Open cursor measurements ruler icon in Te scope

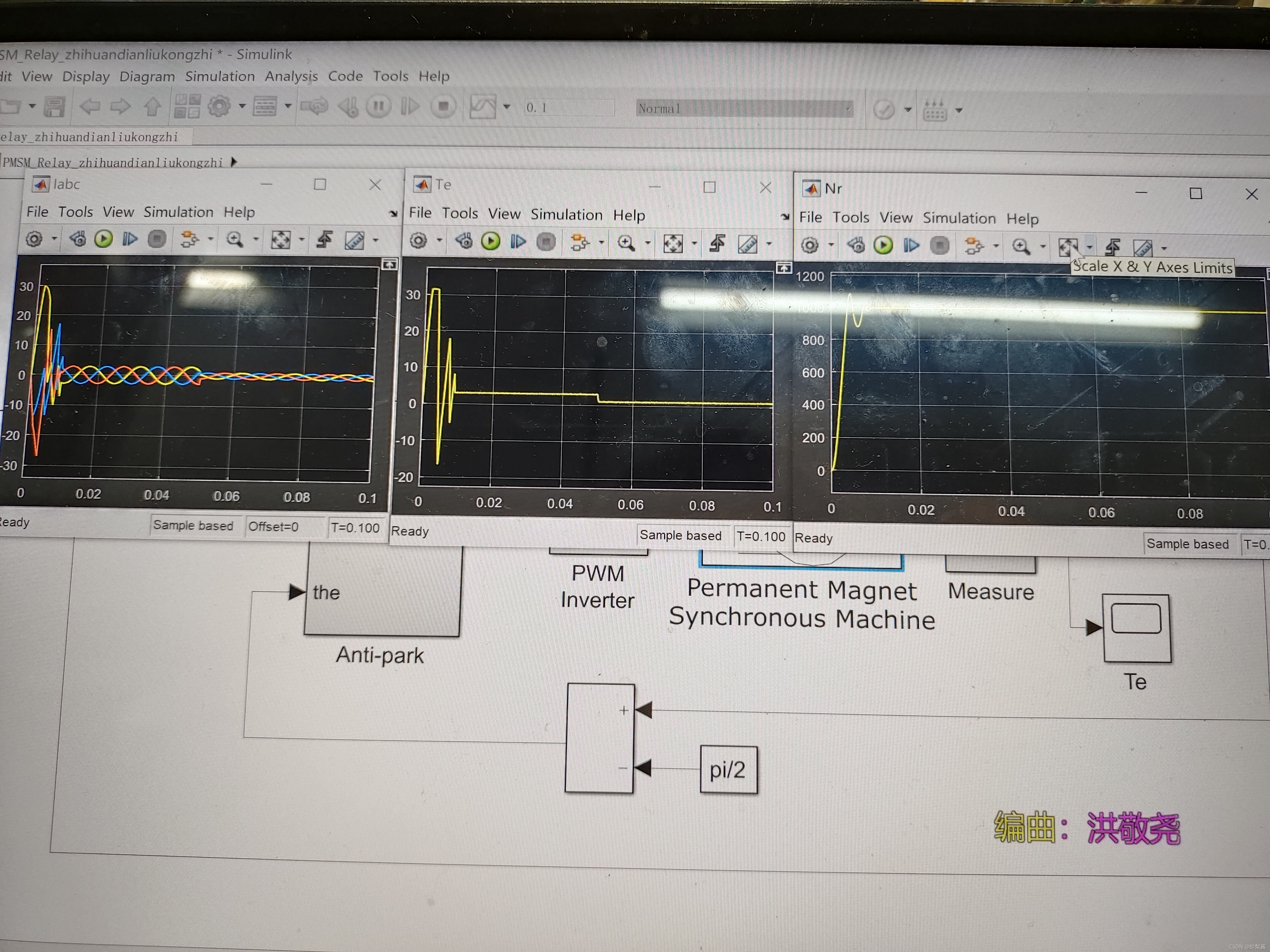click(x=747, y=244)
